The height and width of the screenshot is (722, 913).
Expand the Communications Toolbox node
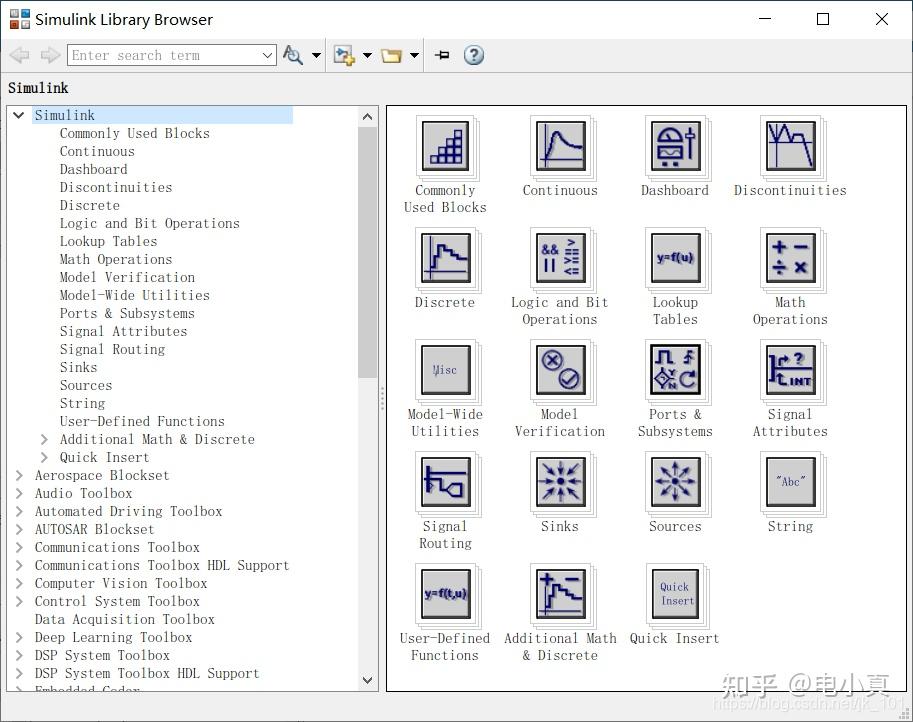[19, 548]
